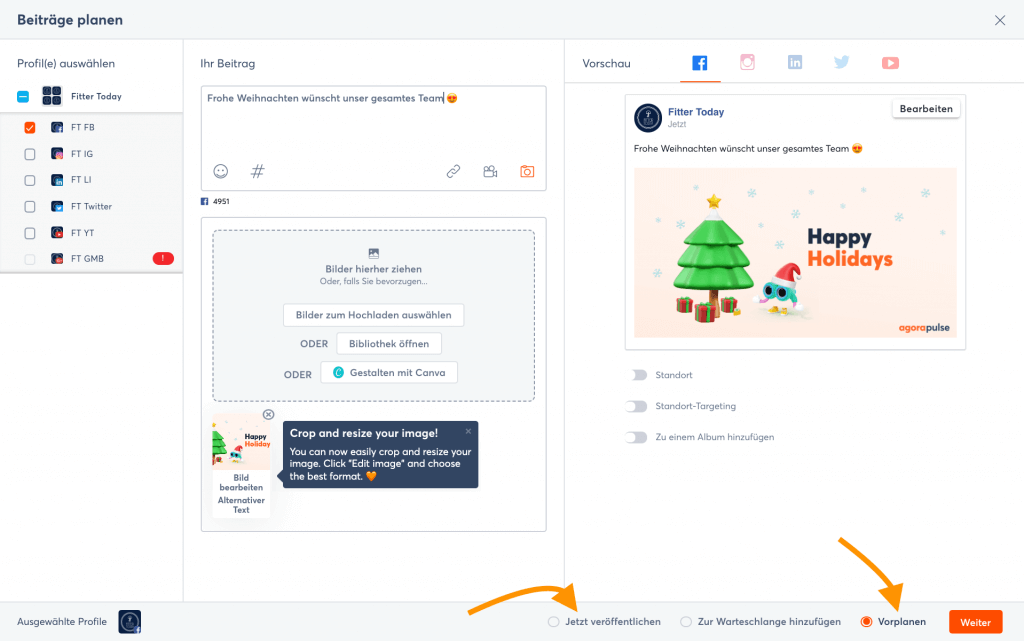Check the FT YT profile
This screenshot has width=1024, height=641.
point(29,233)
